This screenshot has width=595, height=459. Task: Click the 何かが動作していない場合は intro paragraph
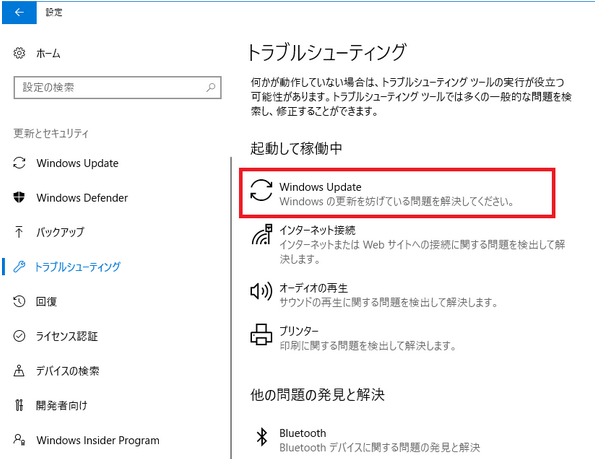[411, 96]
